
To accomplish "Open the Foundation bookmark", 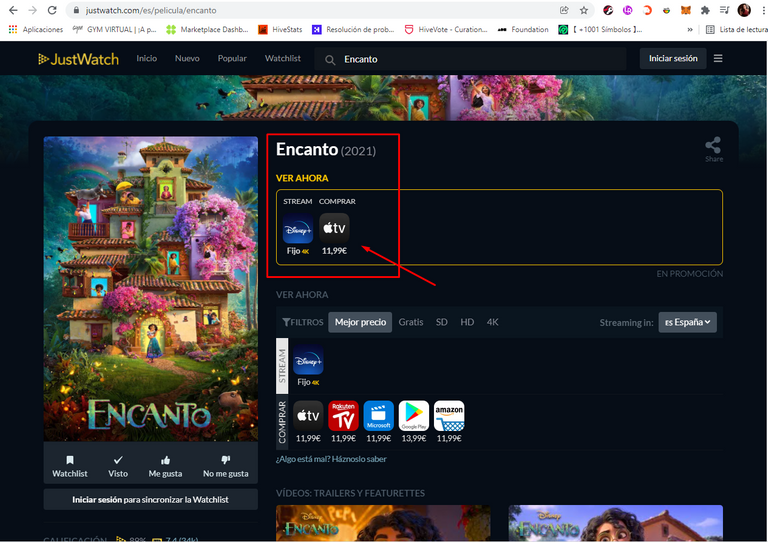I will pyautogui.click(x=523, y=29).
